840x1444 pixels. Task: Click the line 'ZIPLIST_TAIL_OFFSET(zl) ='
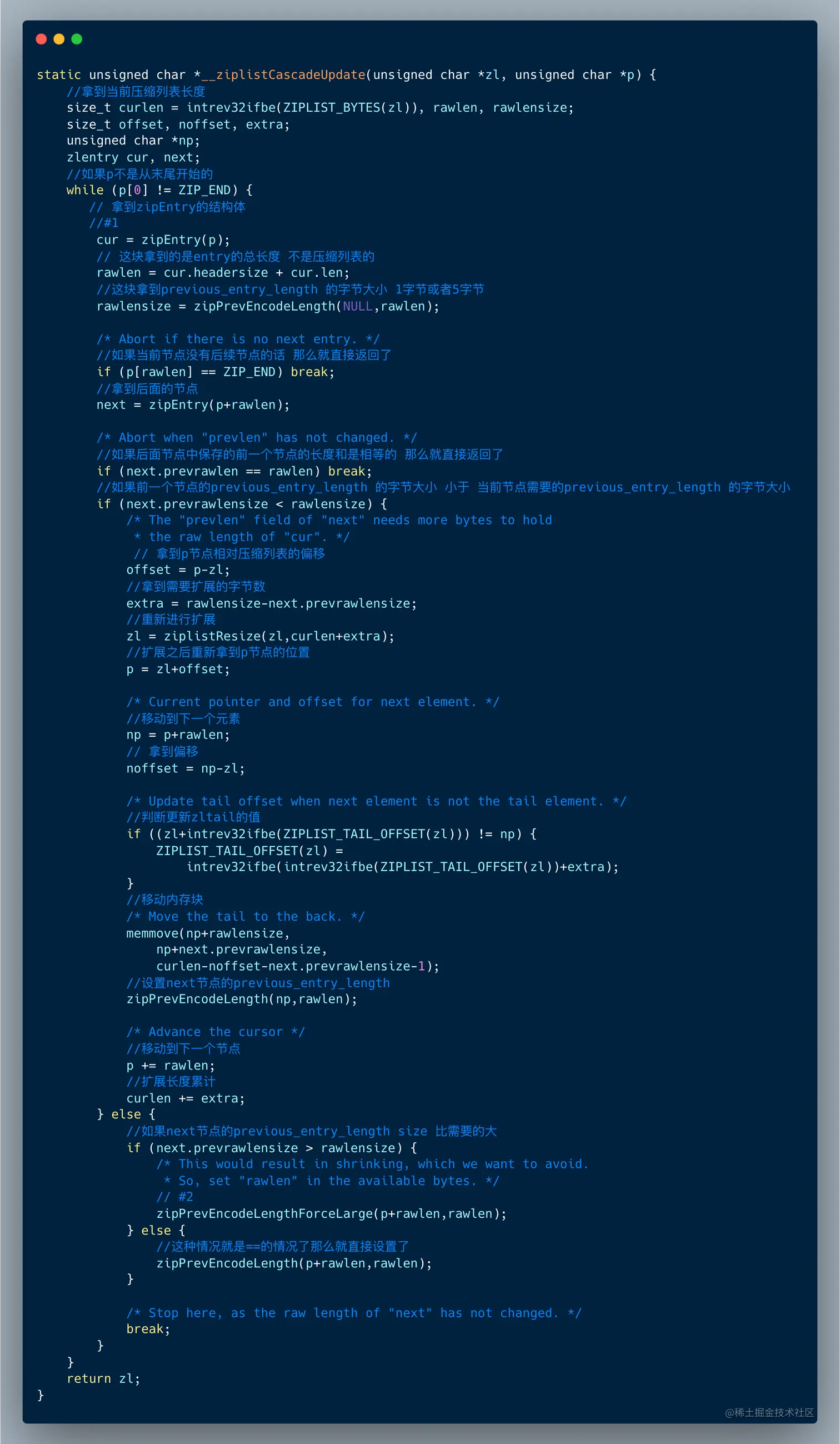(249, 851)
